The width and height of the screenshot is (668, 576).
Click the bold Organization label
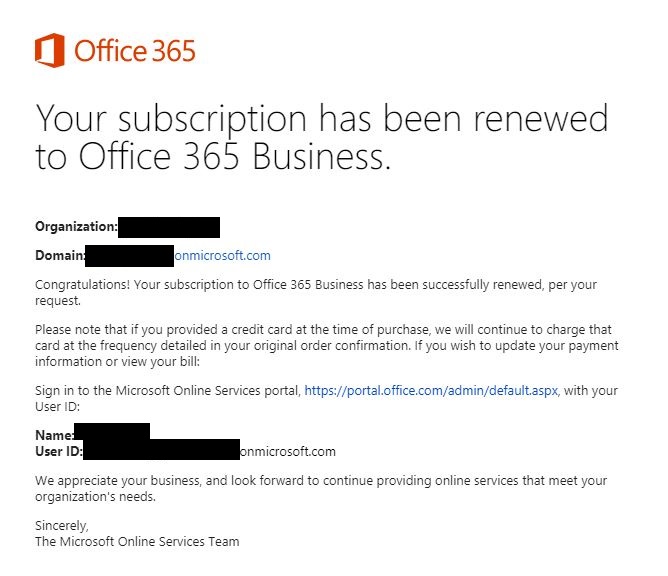tap(76, 227)
